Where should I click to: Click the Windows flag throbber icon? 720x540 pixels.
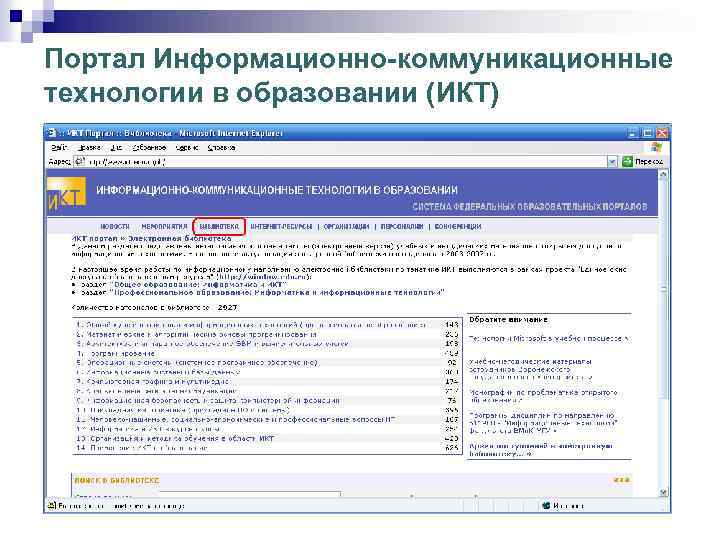(x=657, y=147)
